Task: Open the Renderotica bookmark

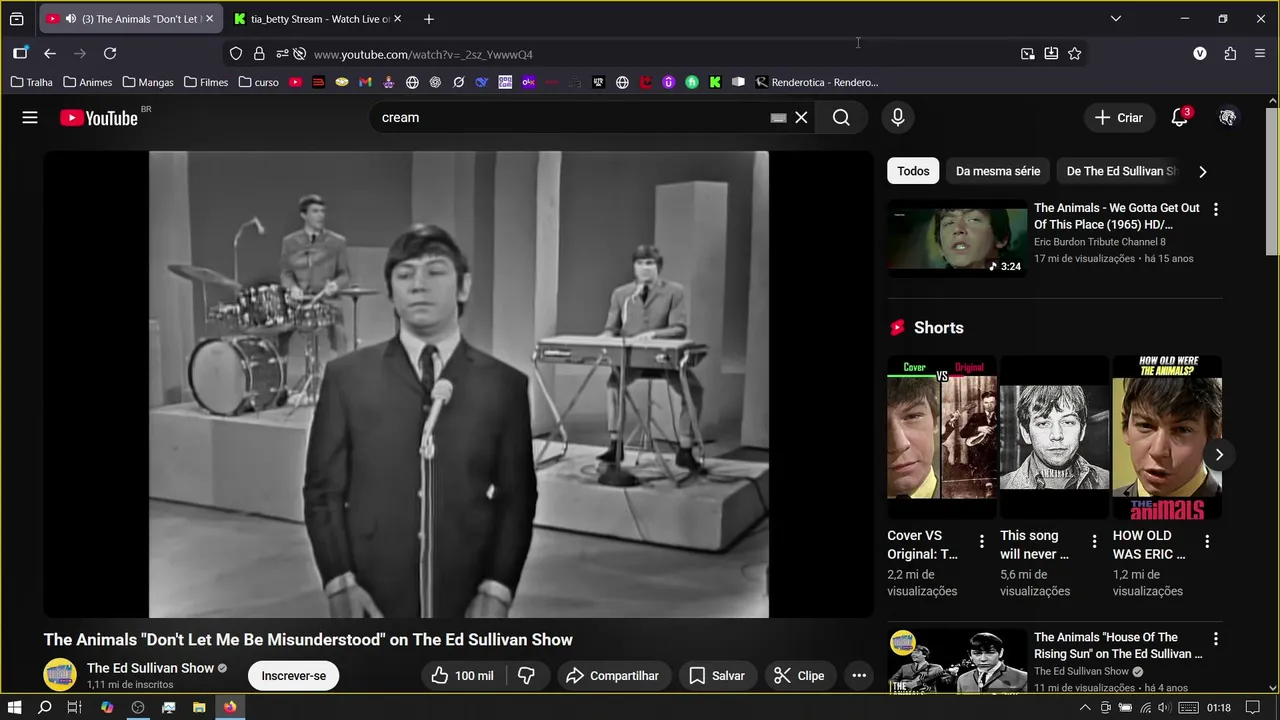Action: click(x=817, y=82)
